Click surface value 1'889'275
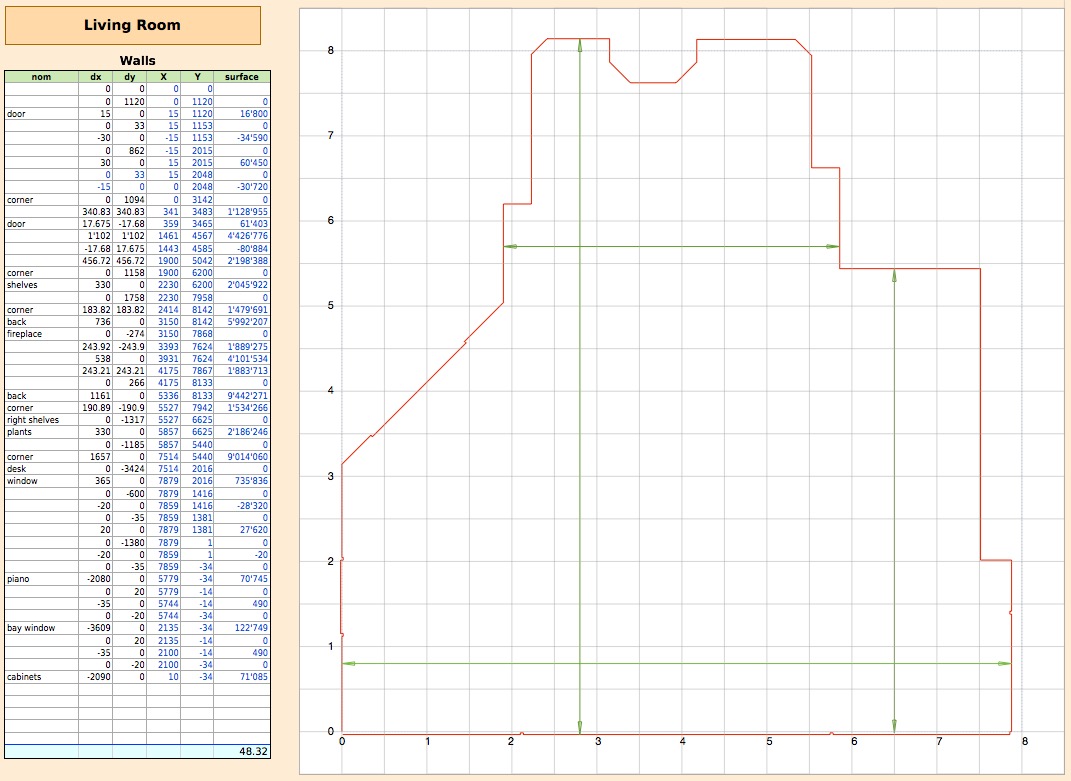The width and height of the screenshot is (1071, 781). click(x=248, y=346)
